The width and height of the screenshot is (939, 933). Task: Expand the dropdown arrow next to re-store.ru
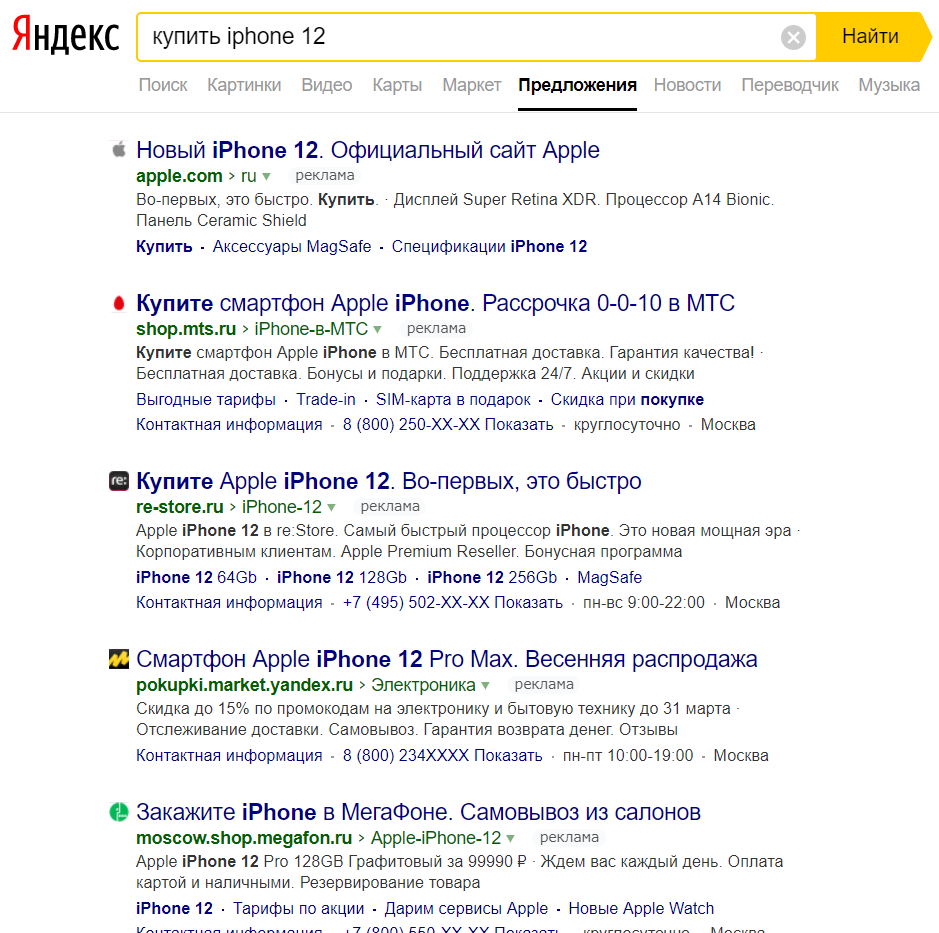[331, 508]
